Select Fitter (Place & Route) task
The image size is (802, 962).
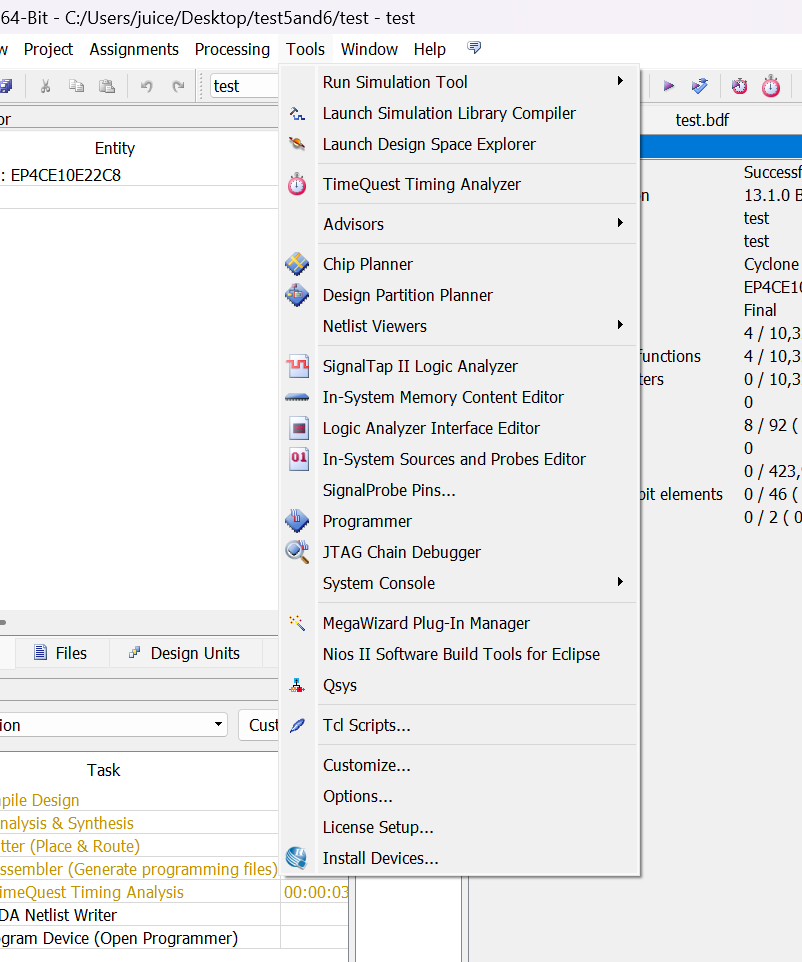(x=70, y=846)
